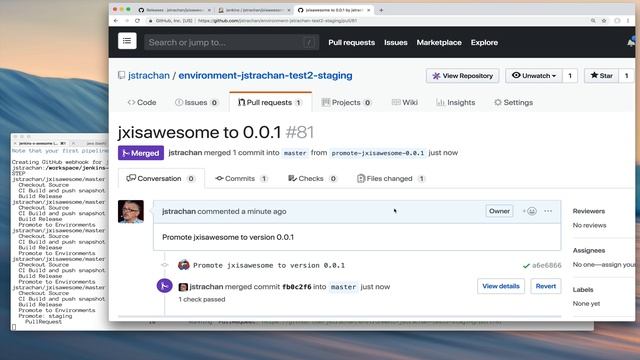
Task: Open jstrachan owner profile link
Action: pyautogui.click(x=149, y=76)
